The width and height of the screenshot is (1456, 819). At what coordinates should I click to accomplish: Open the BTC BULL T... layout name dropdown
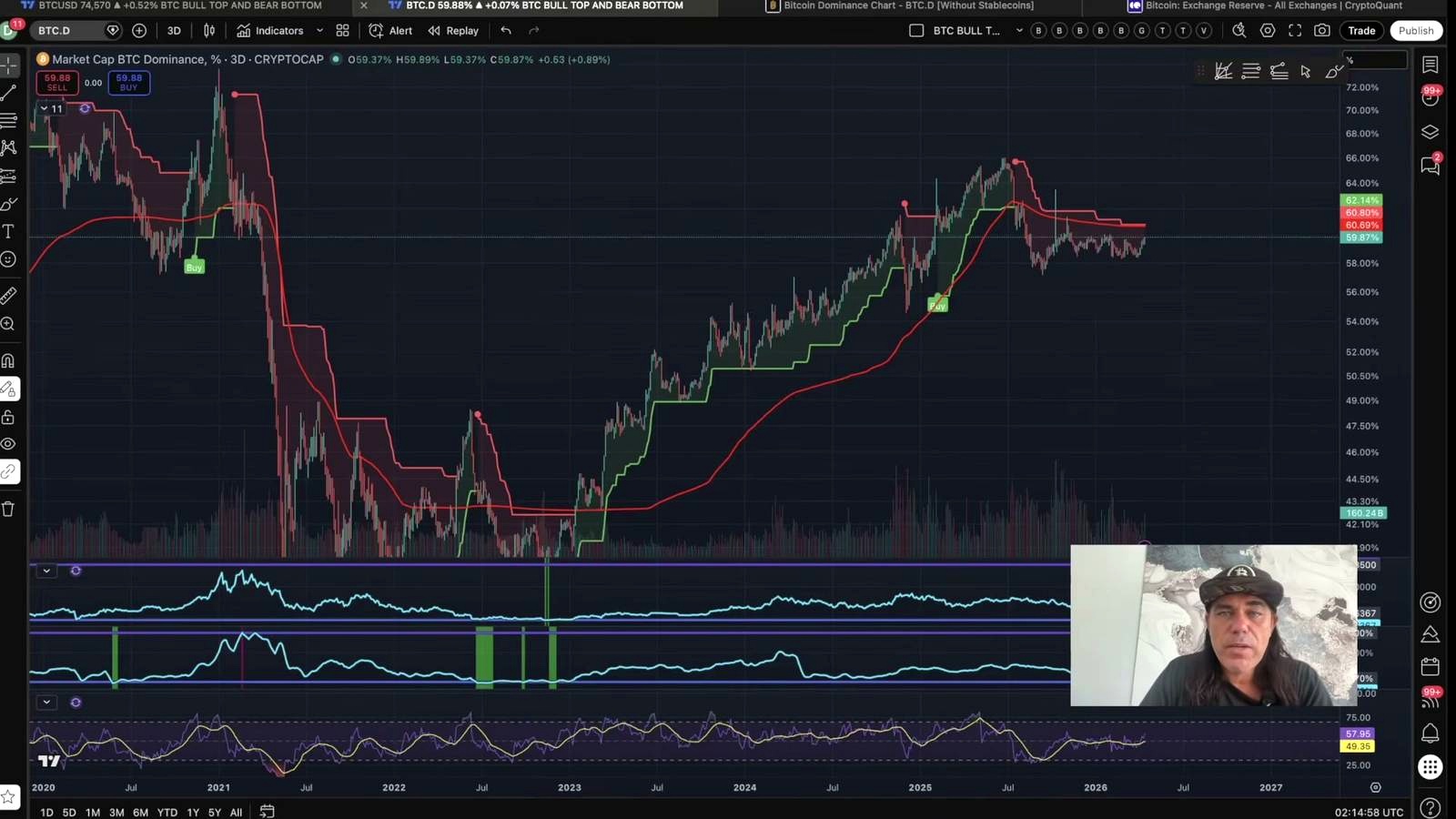point(1019,30)
